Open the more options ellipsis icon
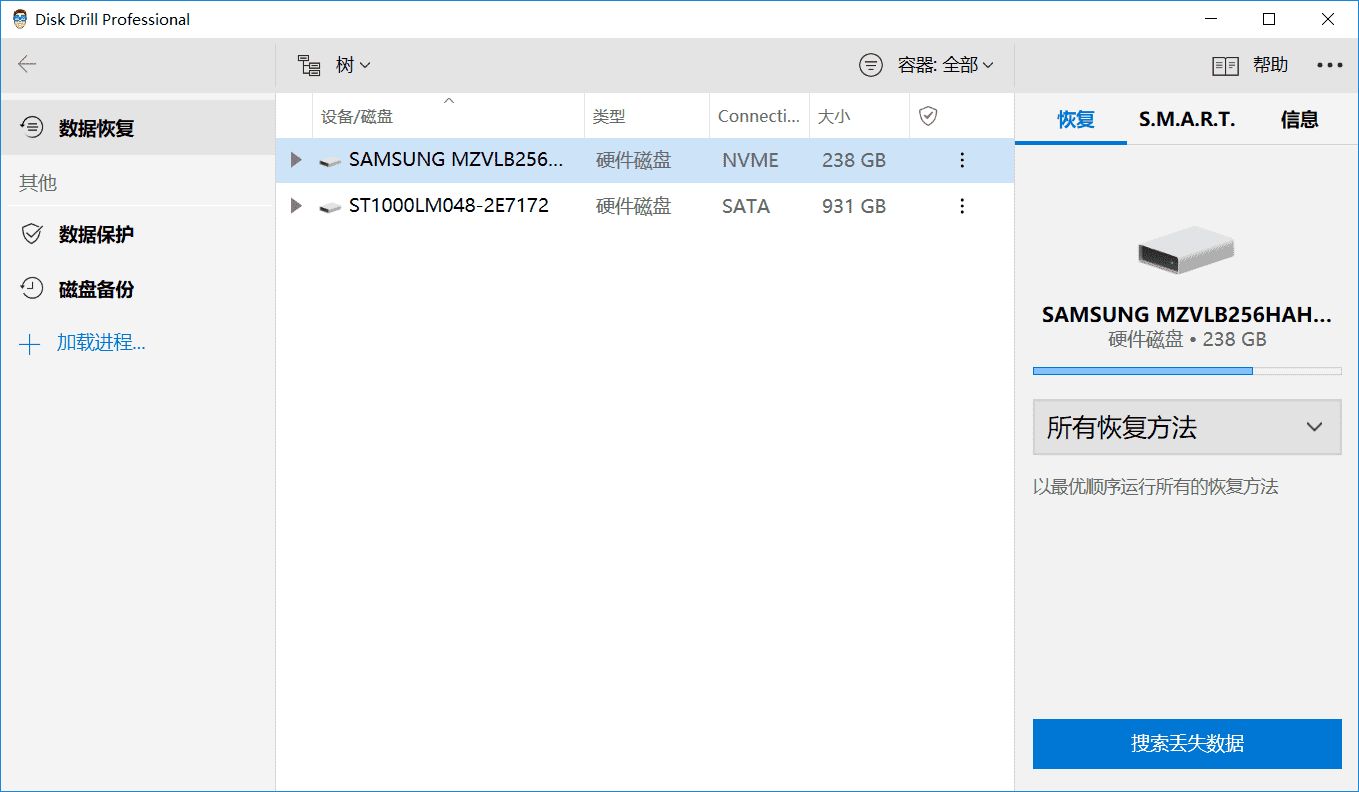This screenshot has width=1359, height=792. 1330,65
